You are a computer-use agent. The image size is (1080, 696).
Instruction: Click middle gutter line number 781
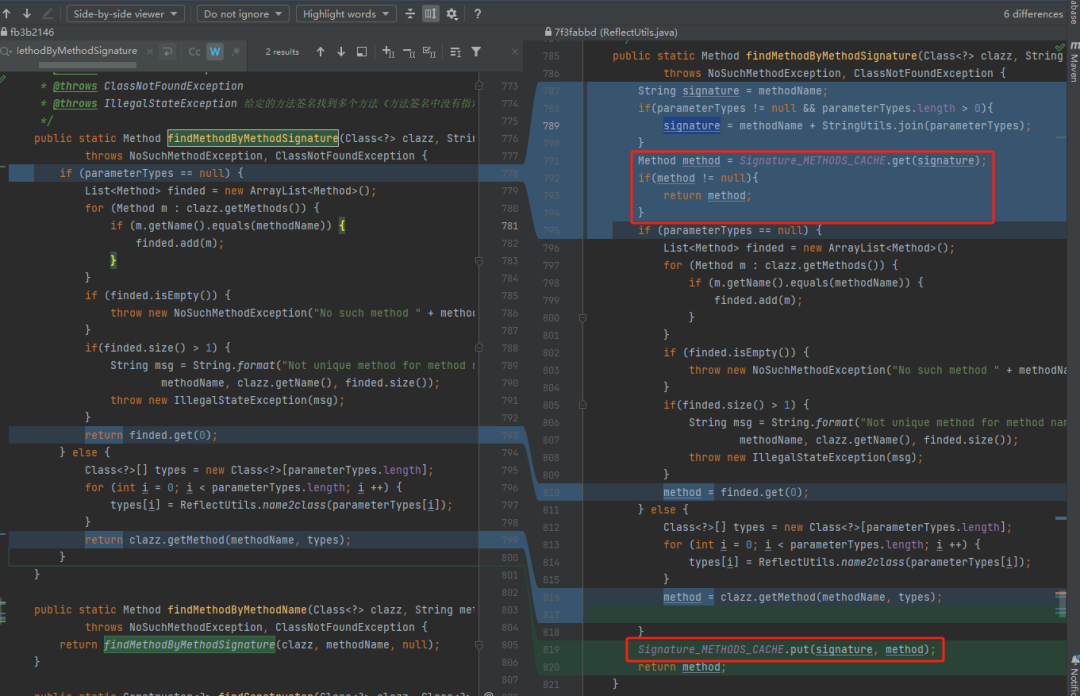(510, 225)
